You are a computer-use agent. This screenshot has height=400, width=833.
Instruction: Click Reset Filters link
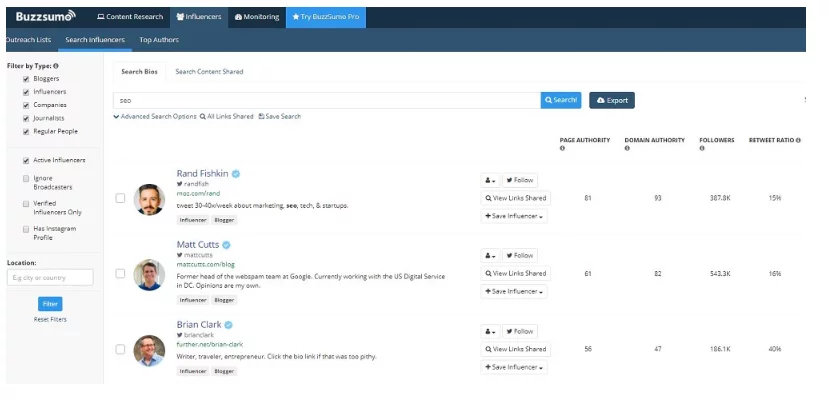coord(50,320)
